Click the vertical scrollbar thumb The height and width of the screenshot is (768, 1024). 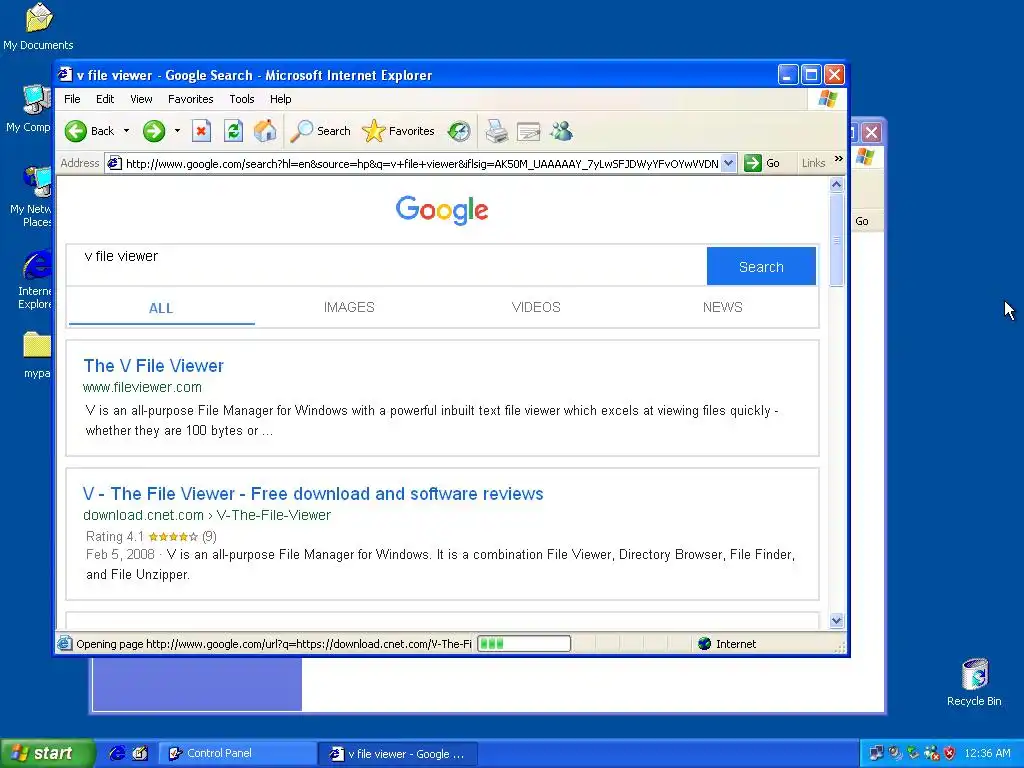tap(837, 240)
